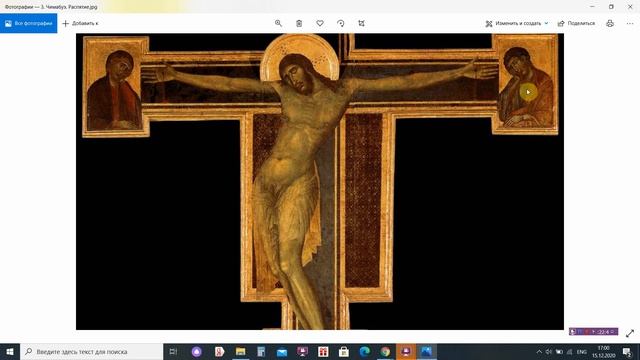
Task: Zoom in with the magnifier icon
Action: (278, 23)
